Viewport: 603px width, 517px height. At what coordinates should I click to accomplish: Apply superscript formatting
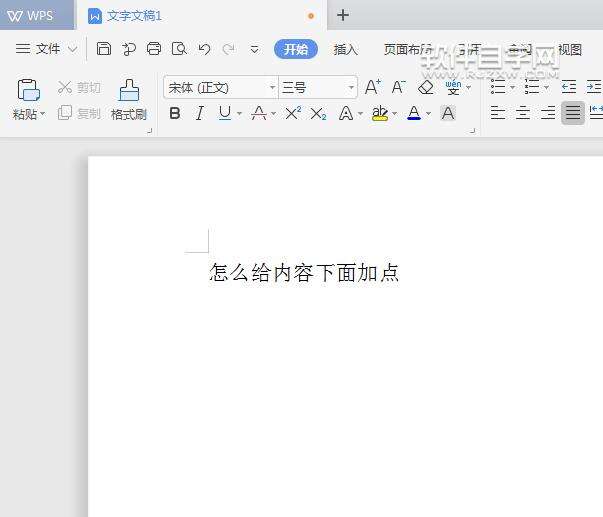point(293,113)
